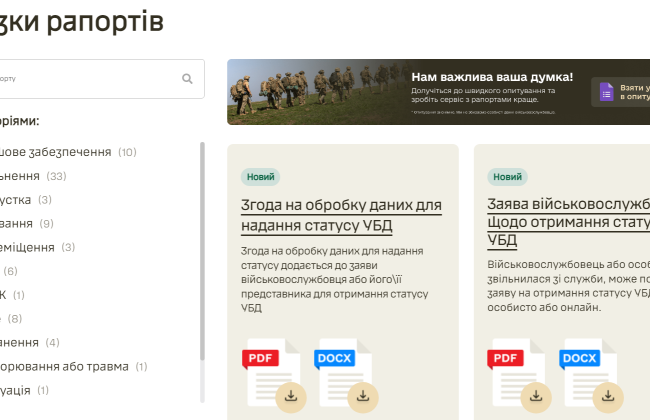Select the category with count (8)

coord(11,319)
